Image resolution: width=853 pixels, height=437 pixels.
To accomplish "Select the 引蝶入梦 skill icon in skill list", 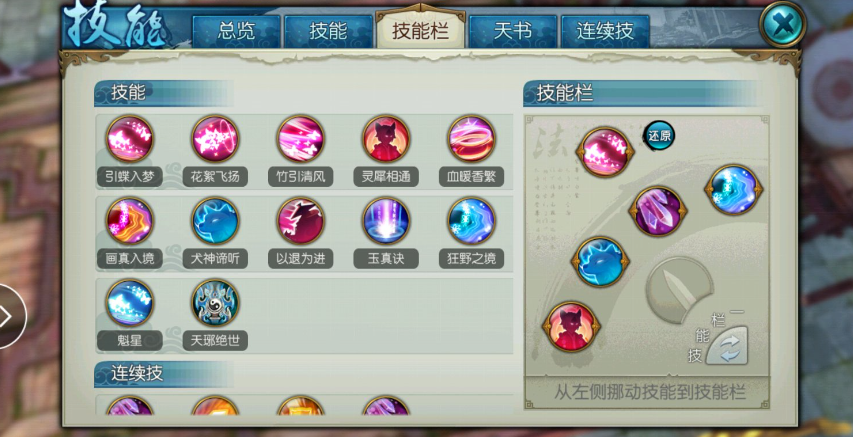I will click(x=129, y=139).
